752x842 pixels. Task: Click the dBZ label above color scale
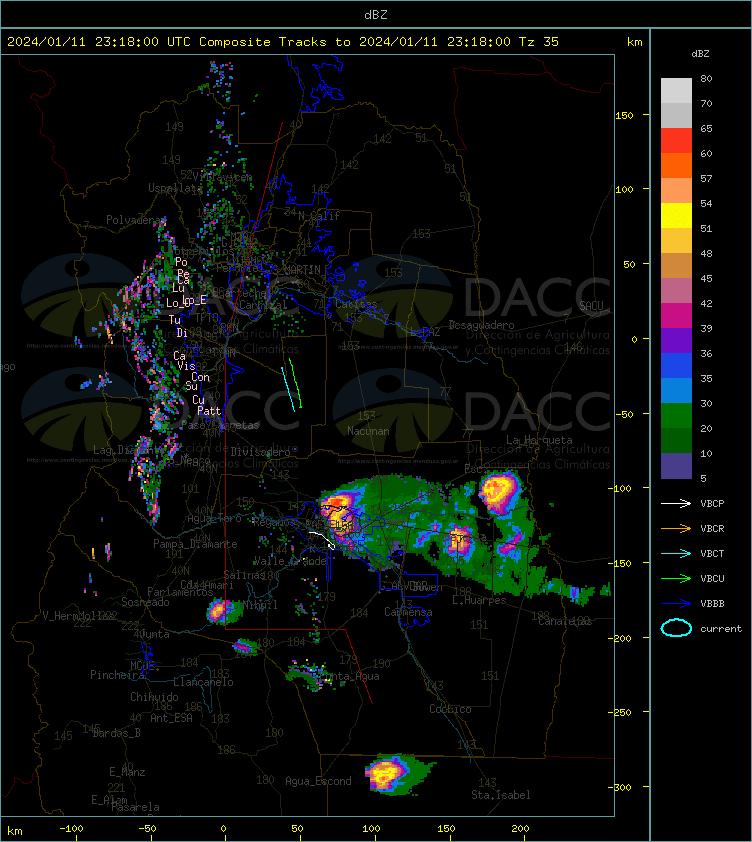click(700, 54)
